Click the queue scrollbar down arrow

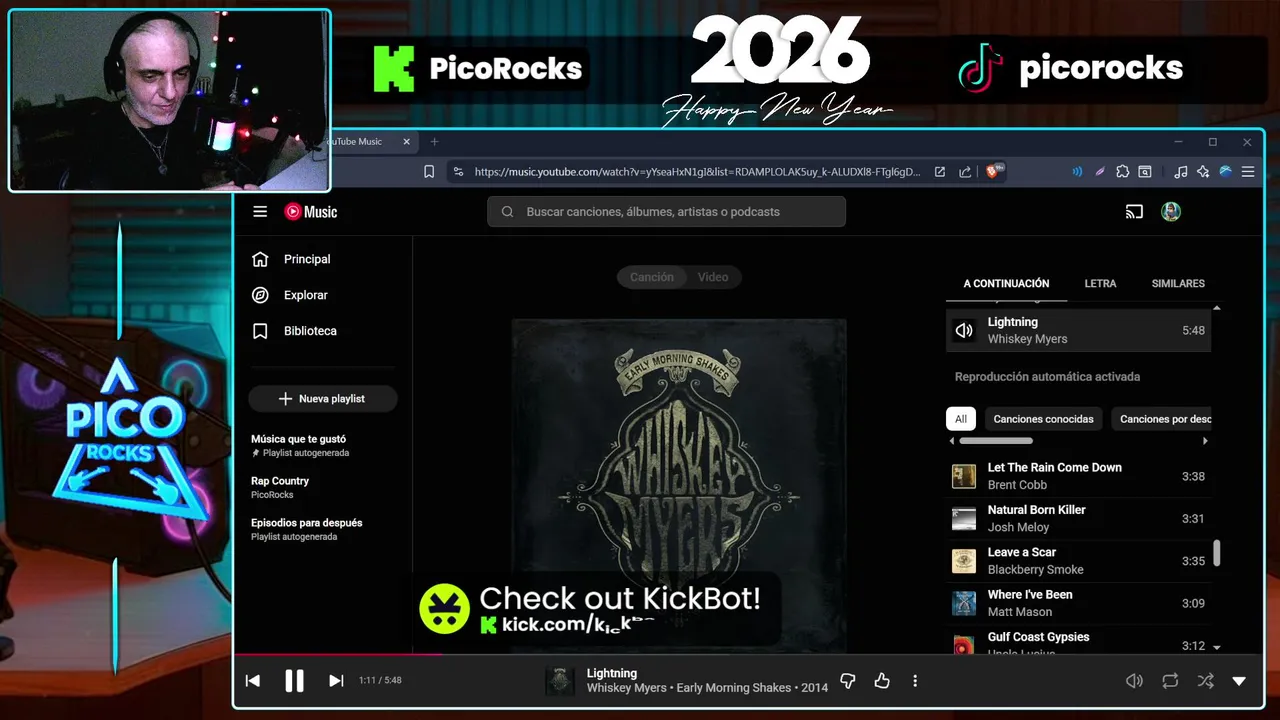(x=1216, y=647)
